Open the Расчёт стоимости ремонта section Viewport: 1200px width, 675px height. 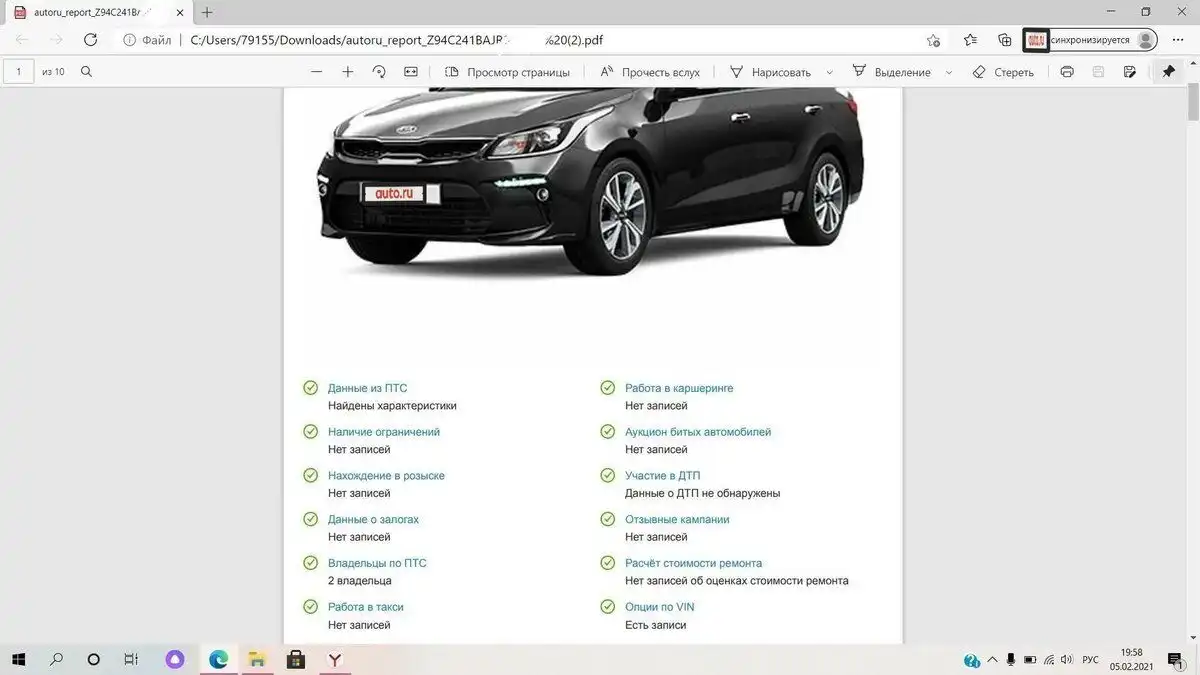click(x=693, y=563)
